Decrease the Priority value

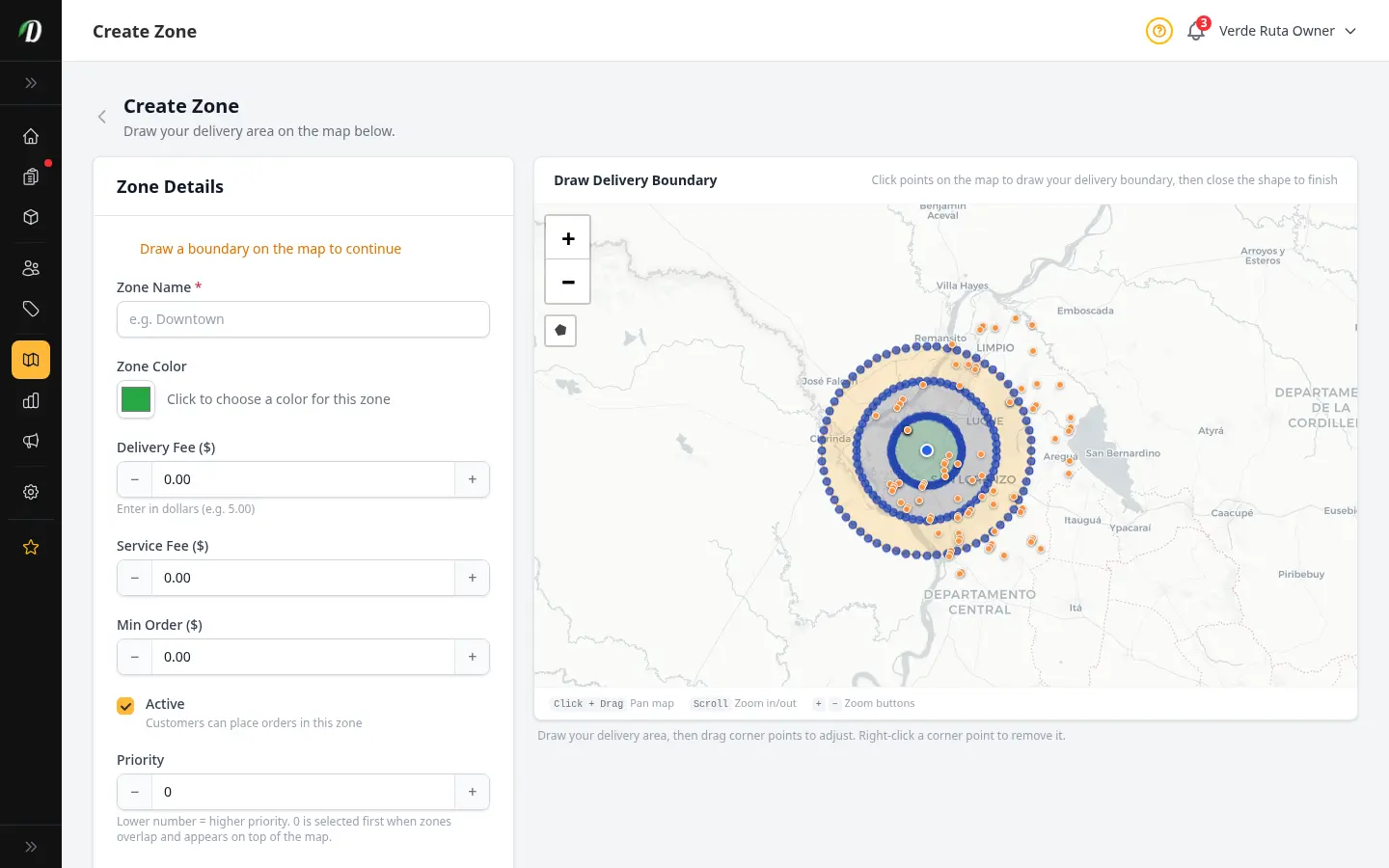pyautogui.click(x=134, y=792)
